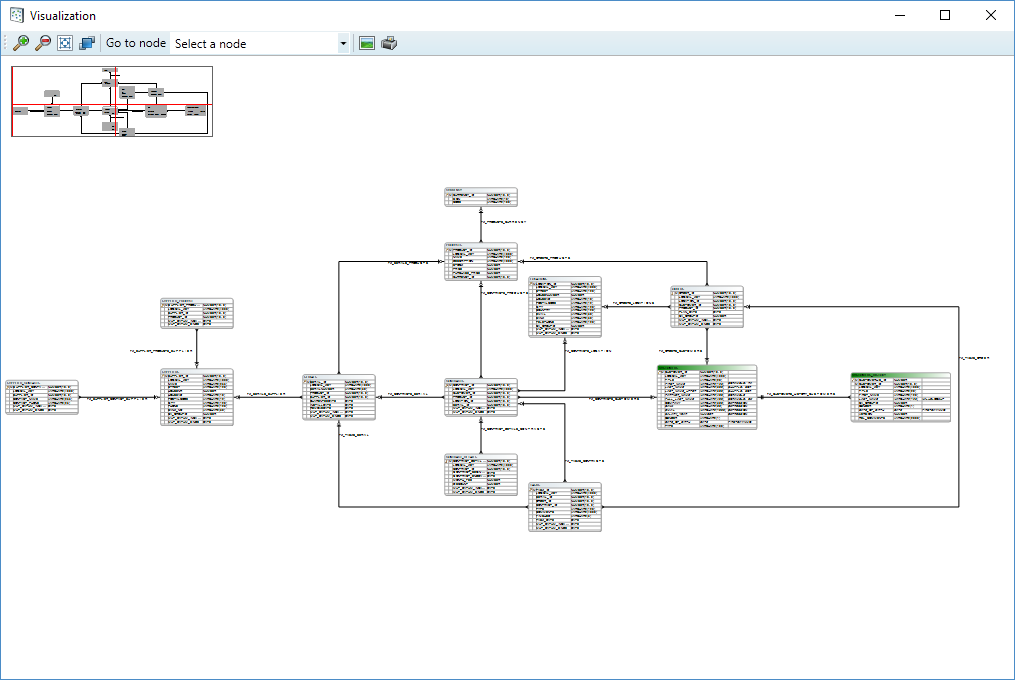Open the 'Select a node' combo box
This screenshot has height=680, width=1015.
coord(254,43)
